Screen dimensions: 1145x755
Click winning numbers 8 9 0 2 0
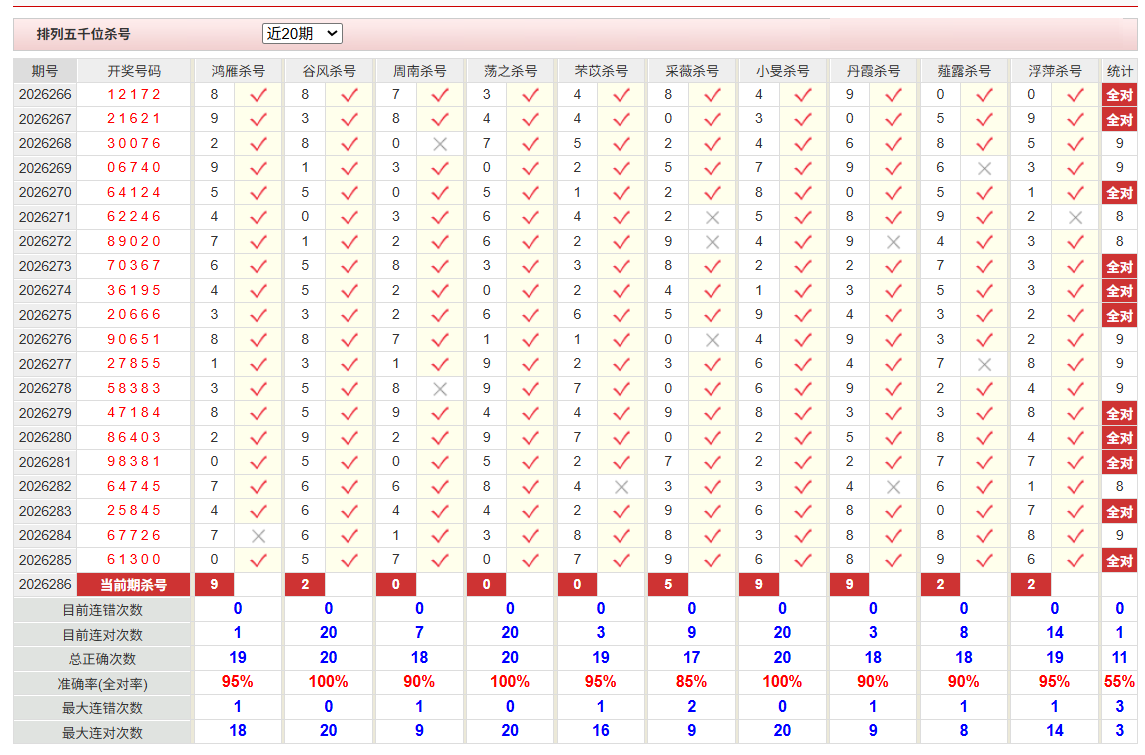tap(134, 242)
